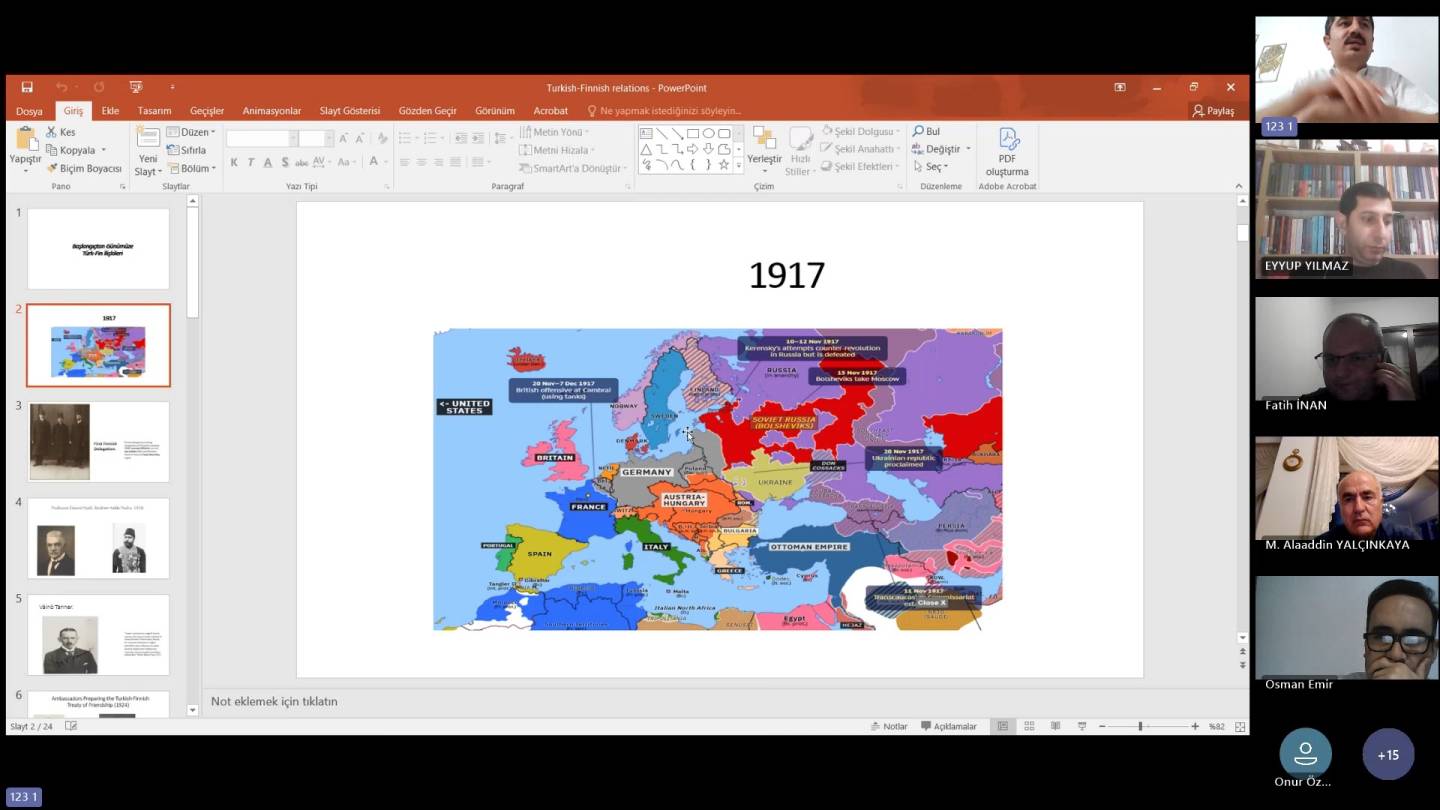This screenshot has height=810, width=1440.
Task: Click Şekil Anahattı shape outline button
Action: pos(859,149)
